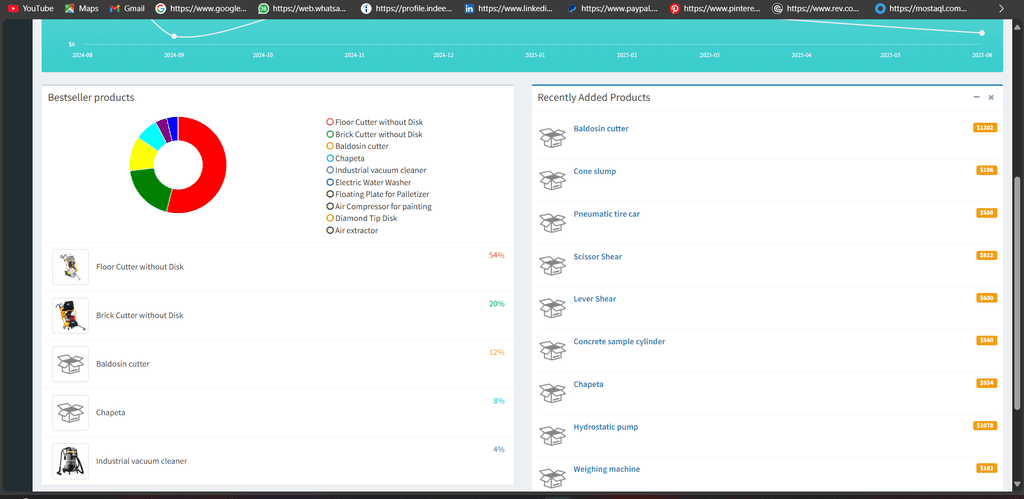Toggle Brick Cutter without Disk legend entry
This screenshot has width=1024, height=499.
(374, 134)
